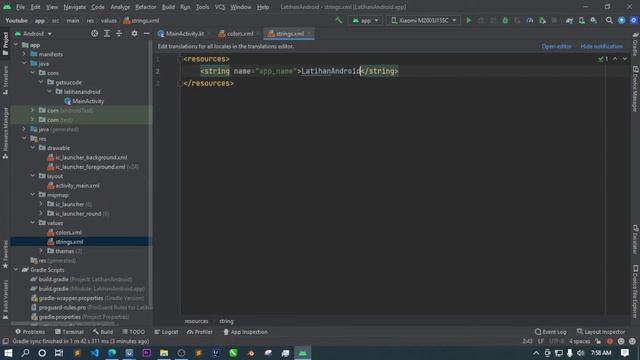This screenshot has width=640, height=360.
Task: Open Android project view dropdown
Action: coord(33,34)
